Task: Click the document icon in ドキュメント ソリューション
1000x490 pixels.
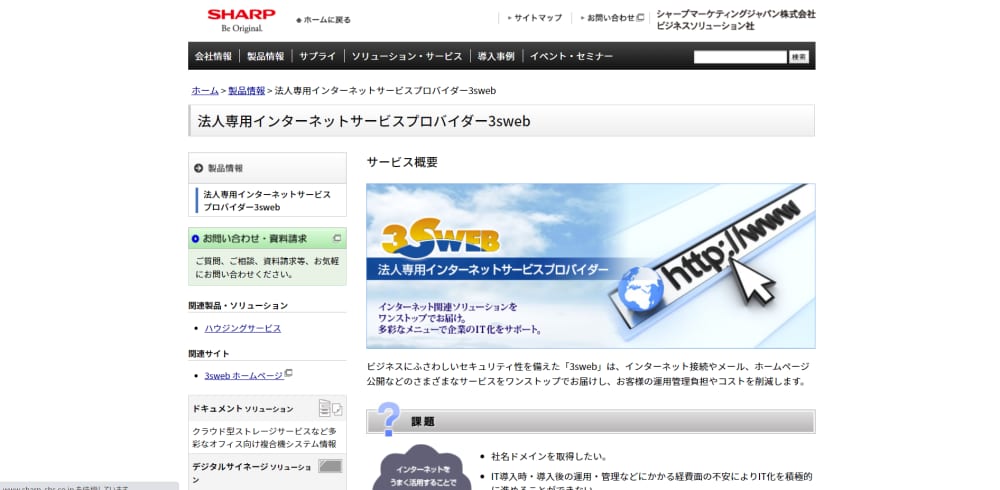Action: point(330,408)
